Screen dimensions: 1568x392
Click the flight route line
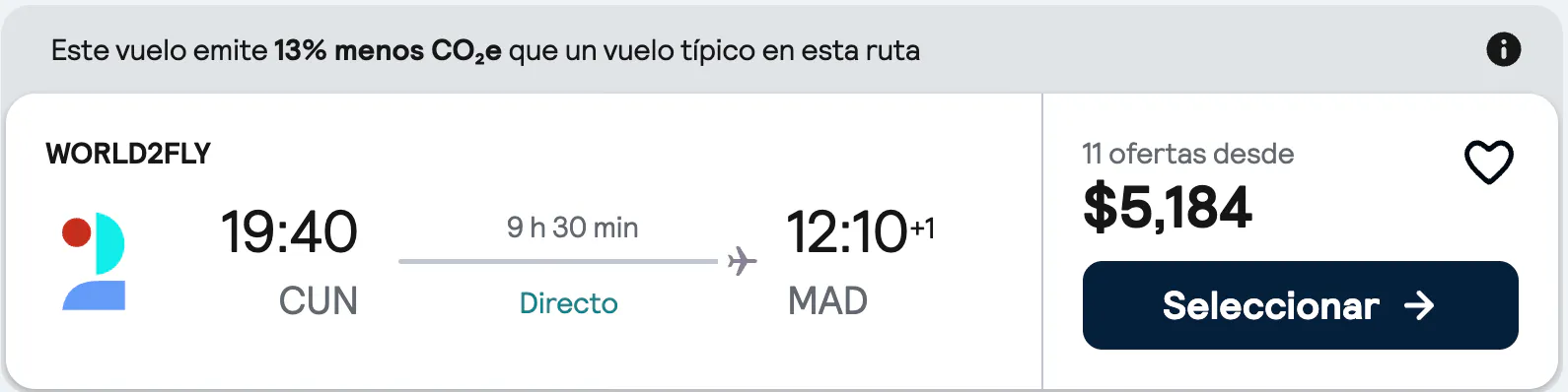pyautogui.click(x=558, y=261)
